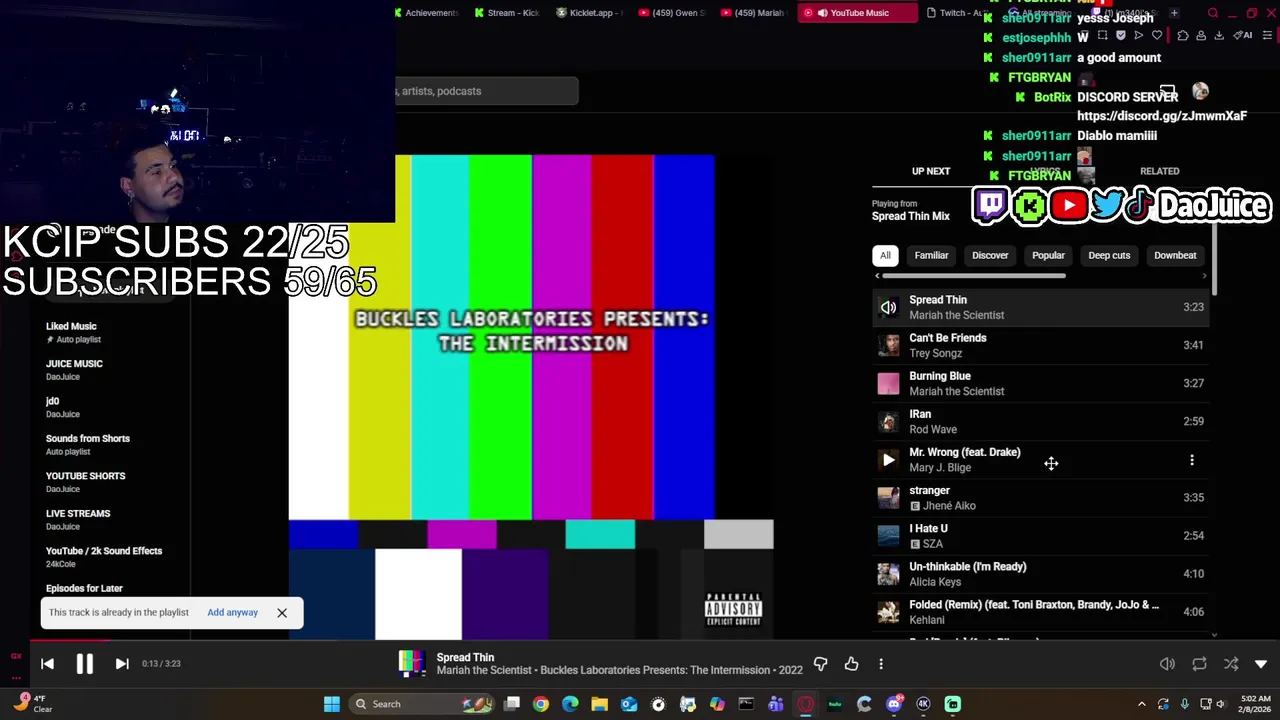Open the 'Sounds from Shorts' playlist
The height and width of the screenshot is (720, 1280).
[88, 445]
